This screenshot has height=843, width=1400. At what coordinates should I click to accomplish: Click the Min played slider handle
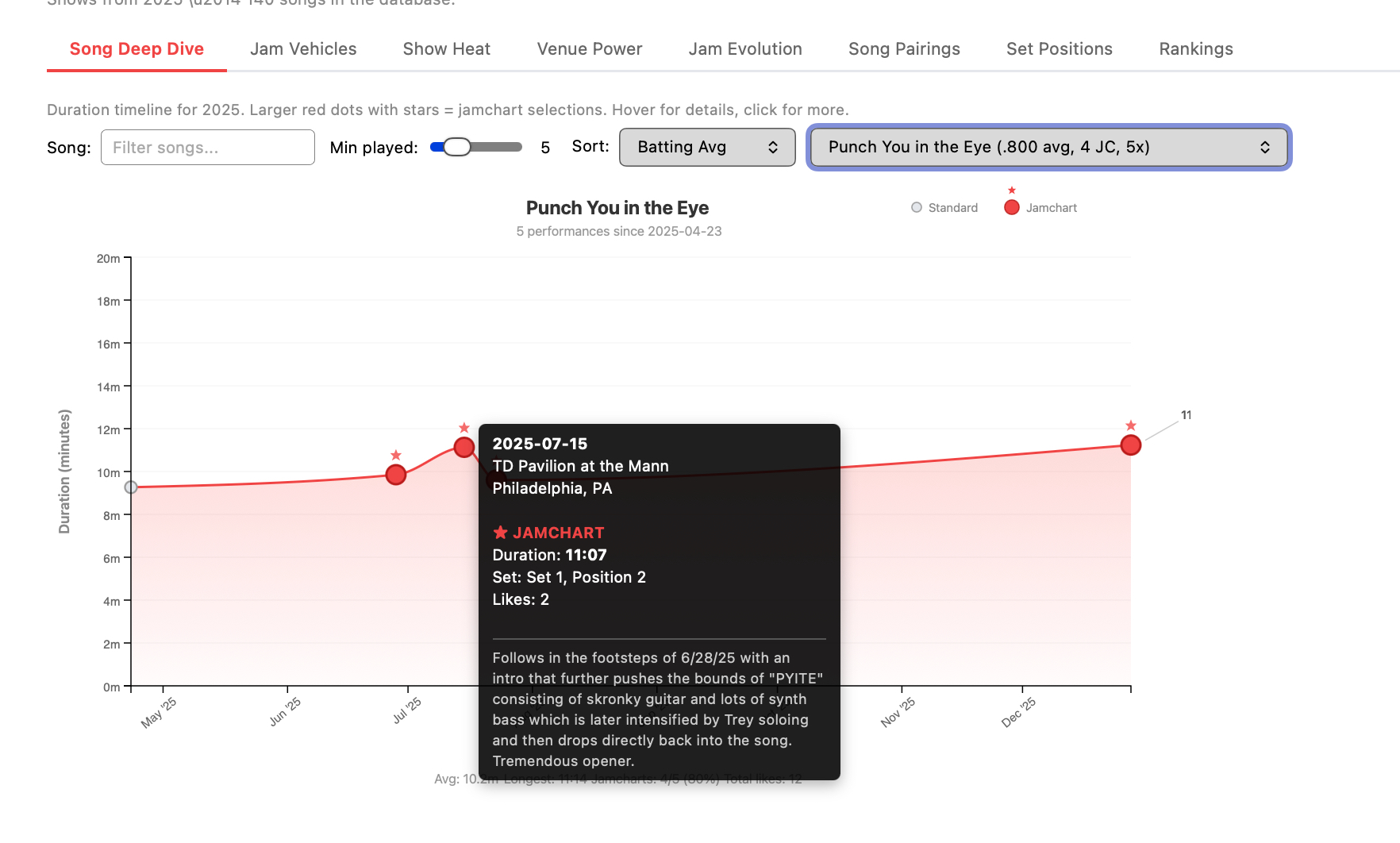click(457, 147)
